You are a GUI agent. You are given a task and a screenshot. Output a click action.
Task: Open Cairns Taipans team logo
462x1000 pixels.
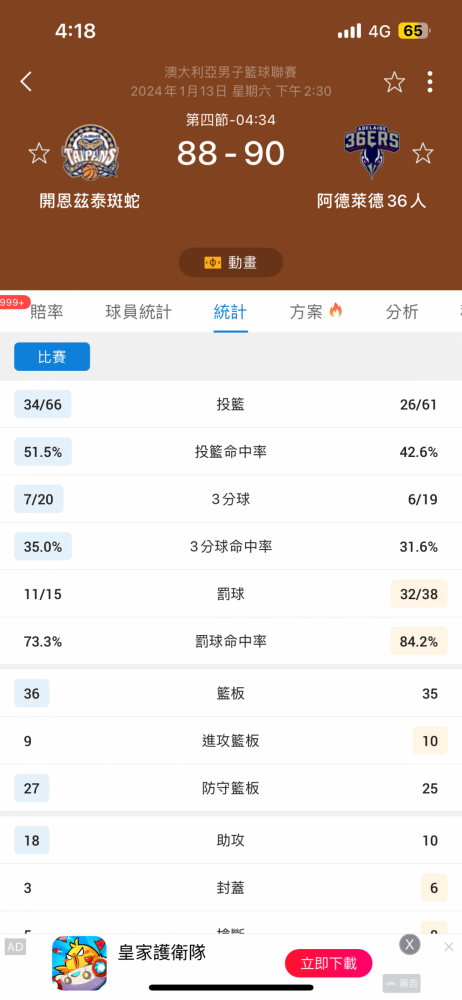tap(90, 153)
